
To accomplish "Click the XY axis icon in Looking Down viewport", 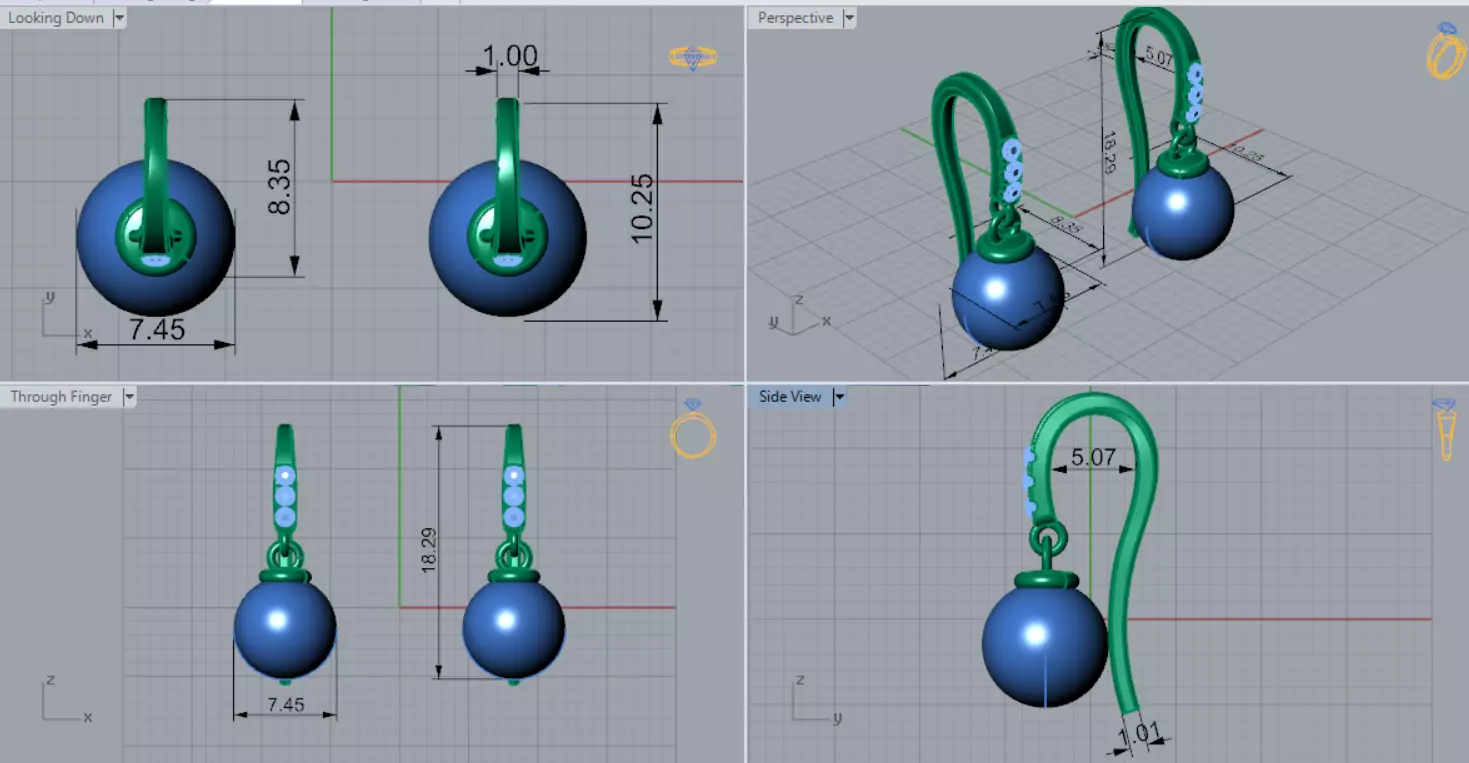I will (x=67, y=314).
